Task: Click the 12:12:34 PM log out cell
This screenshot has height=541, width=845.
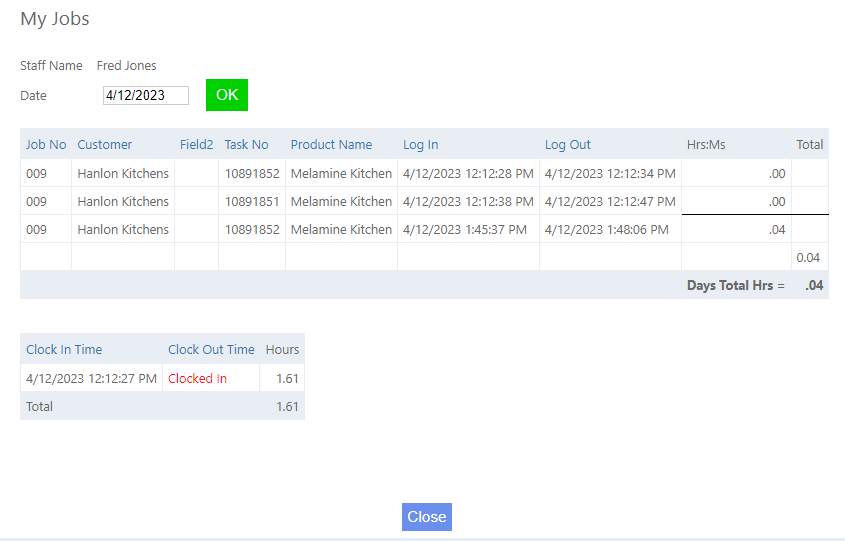Action: [x=610, y=174]
